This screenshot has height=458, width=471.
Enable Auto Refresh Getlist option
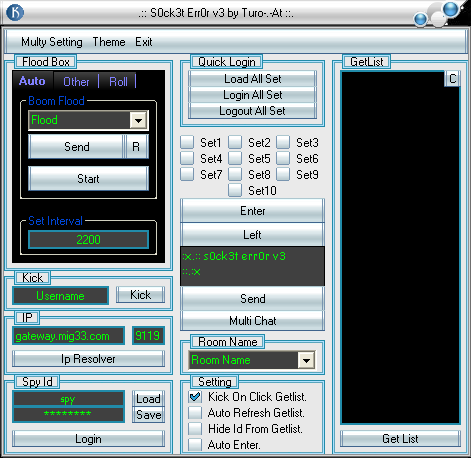coord(195,413)
